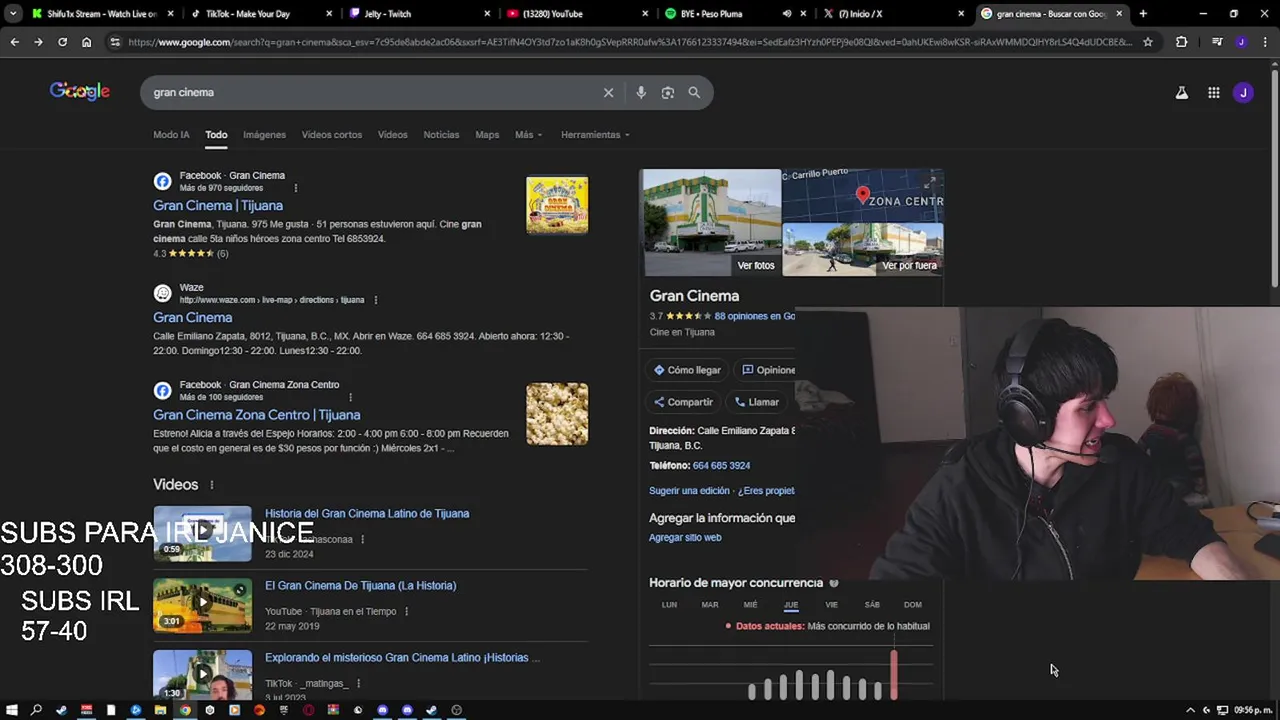Select the Videos cortos filter

pos(332,135)
